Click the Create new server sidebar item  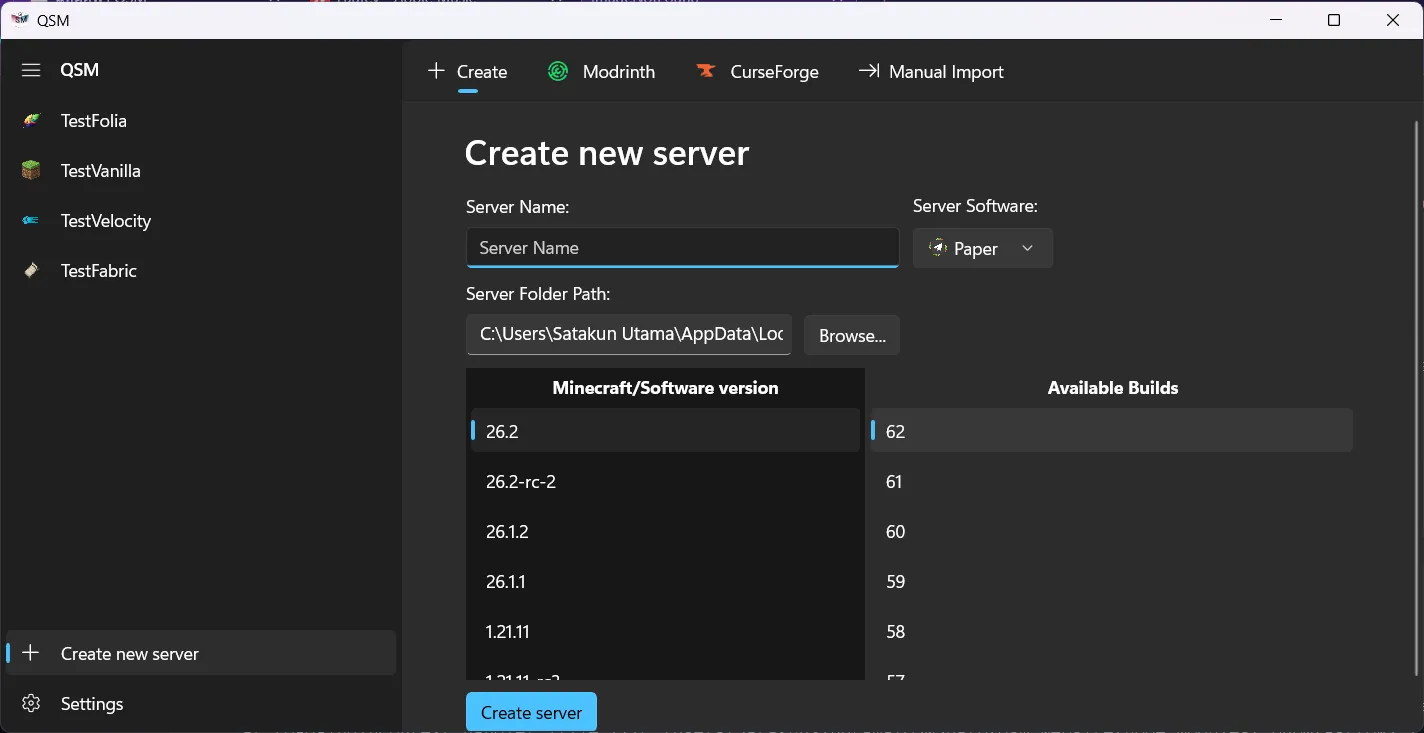(201, 653)
